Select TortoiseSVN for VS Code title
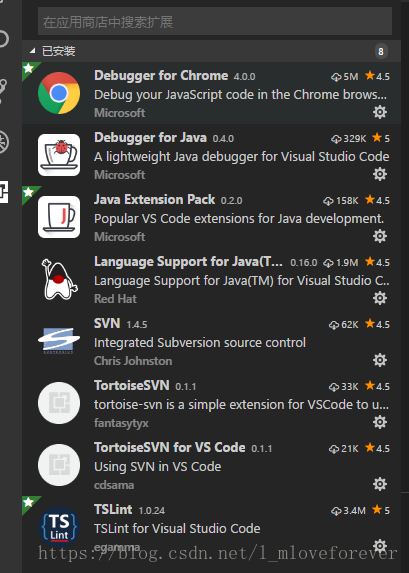Viewport: 409px width, 573px height. pos(170,448)
